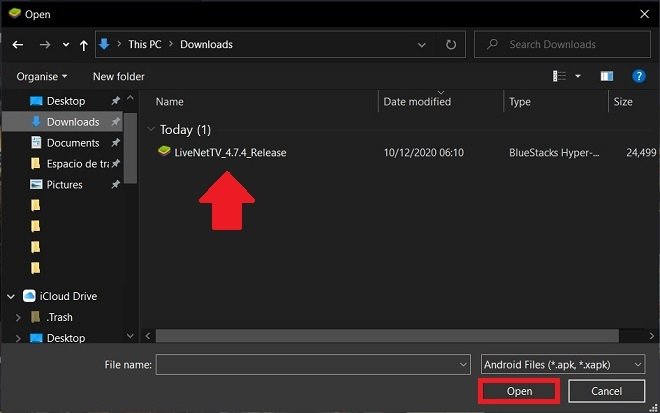Sort files by Type column
Viewport: 660px width, 413px height.
[x=520, y=102]
